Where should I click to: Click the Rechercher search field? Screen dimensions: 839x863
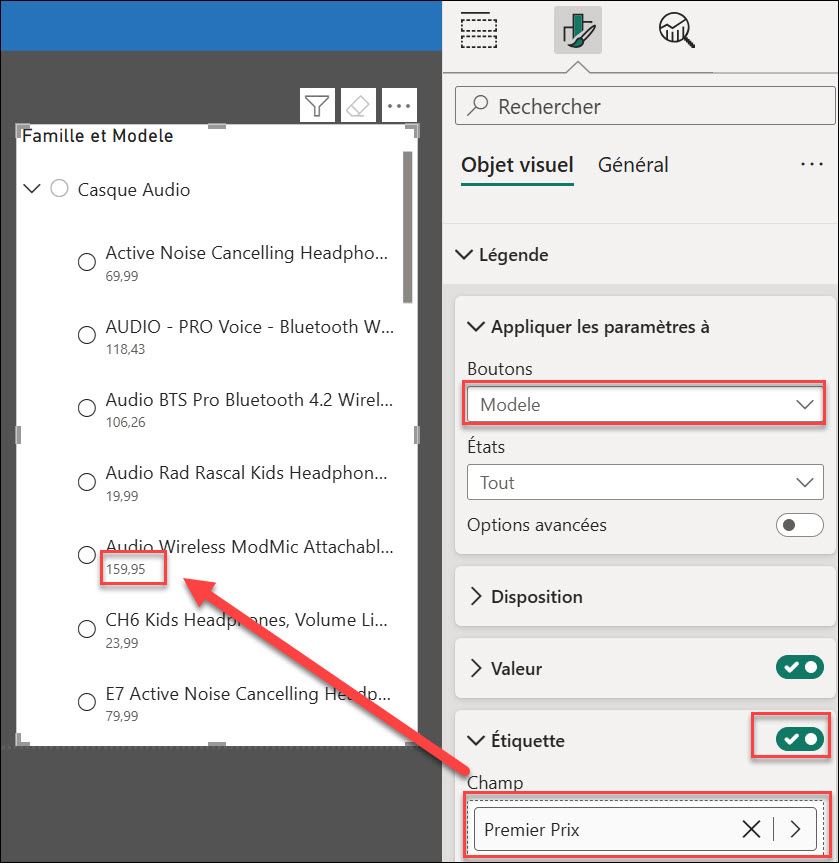click(x=645, y=106)
